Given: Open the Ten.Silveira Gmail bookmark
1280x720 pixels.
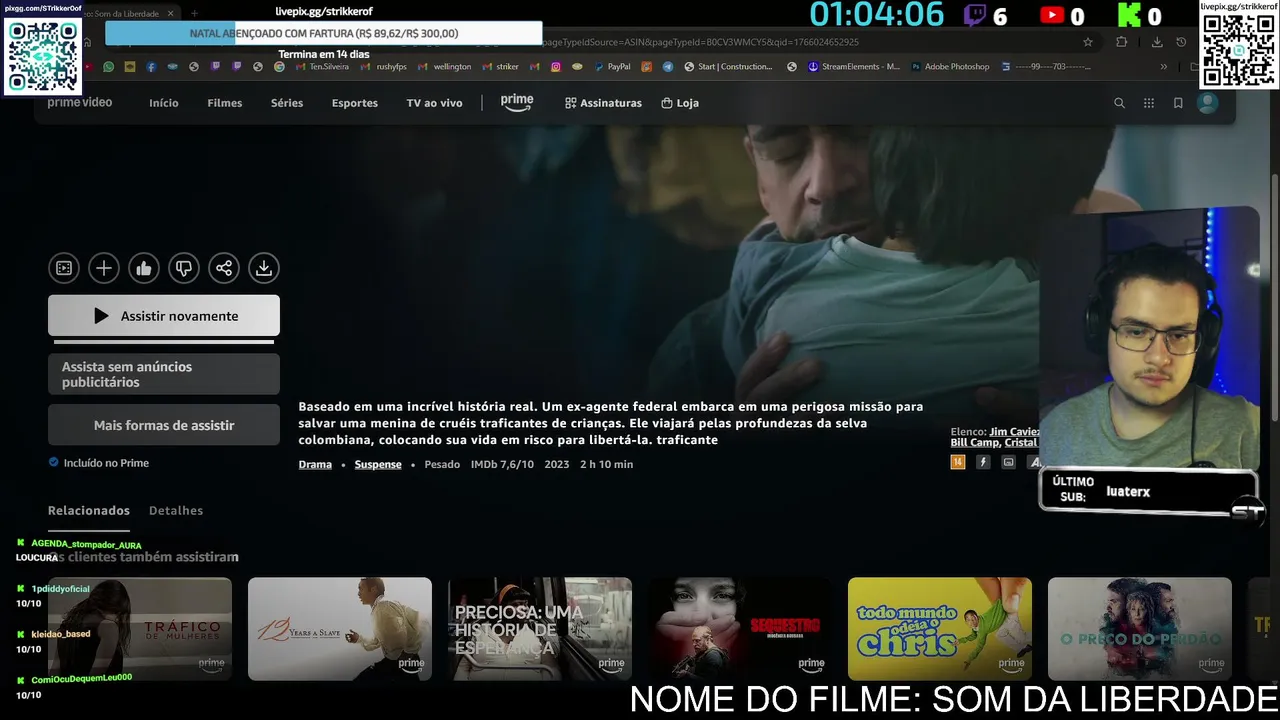Looking at the screenshot, I should [322, 67].
